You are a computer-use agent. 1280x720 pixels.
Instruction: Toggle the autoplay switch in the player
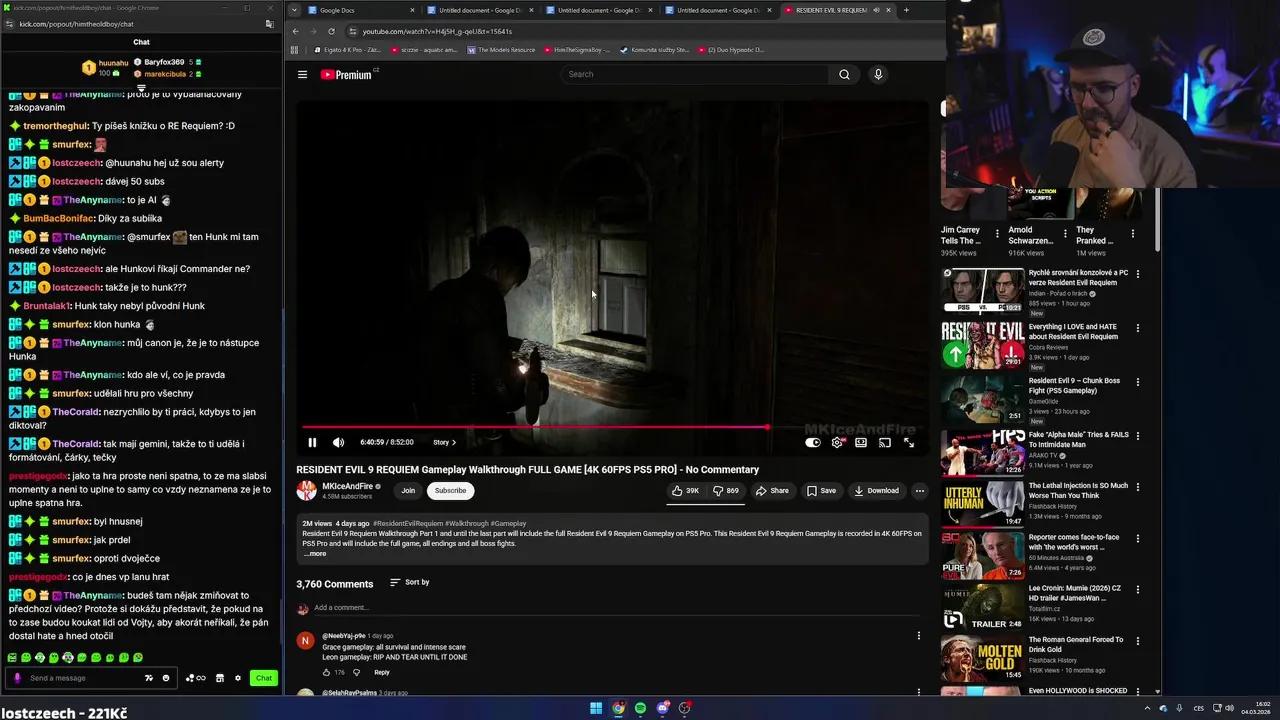(x=813, y=442)
